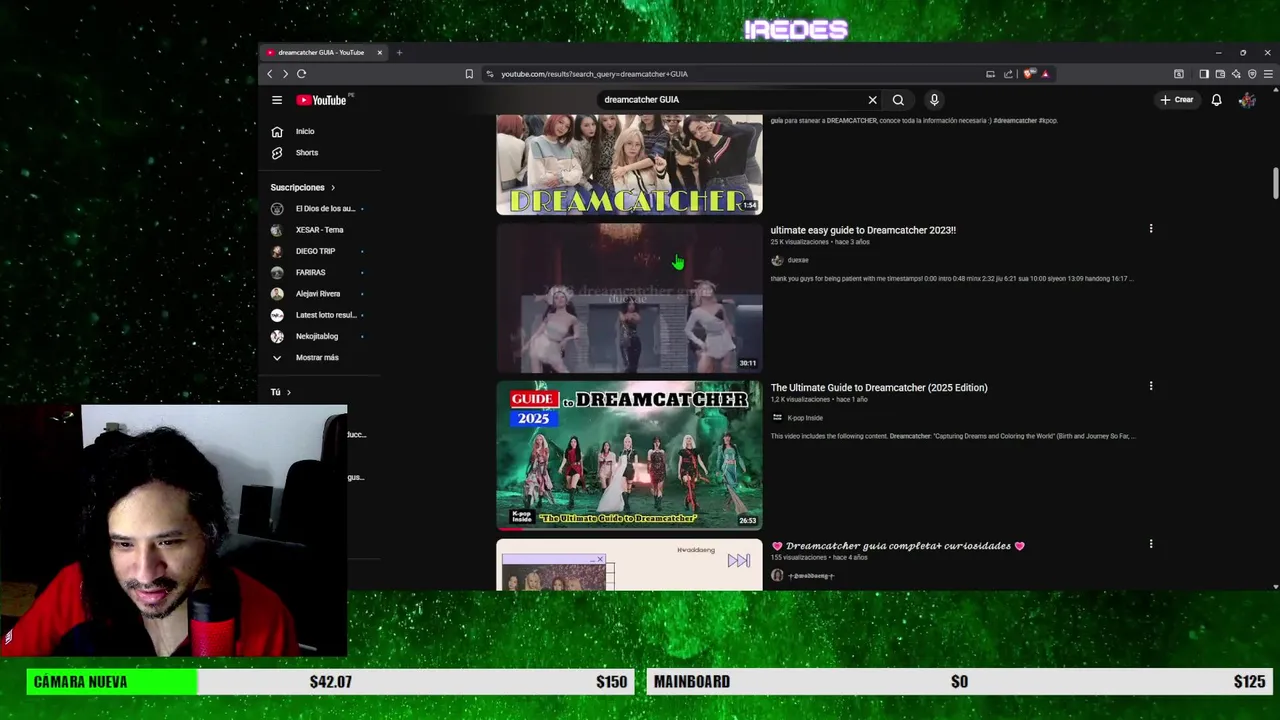The image size is (1280, 720).
Task: Click the Crear button
Action: click(1177, 100)
